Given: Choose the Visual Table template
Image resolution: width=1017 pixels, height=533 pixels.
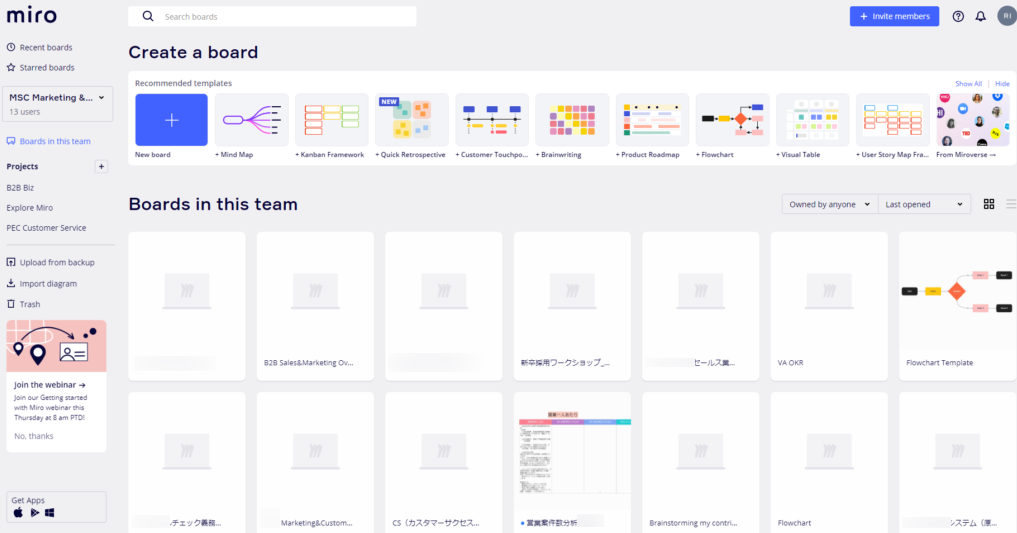Looking at the screenshot, I should pyautogui.click(x=813, y=120).
